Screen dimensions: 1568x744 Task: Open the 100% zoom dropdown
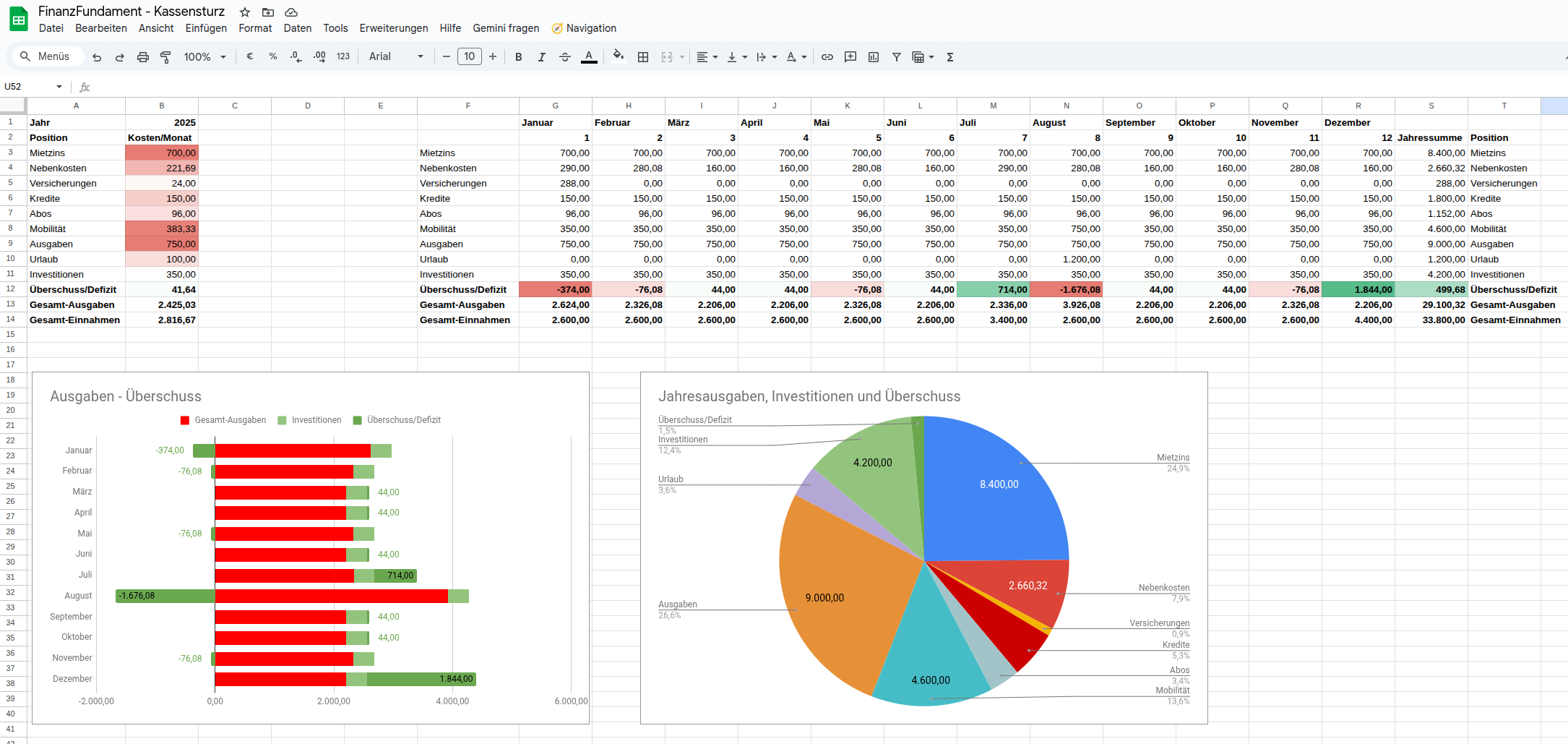tap(204, 57)
